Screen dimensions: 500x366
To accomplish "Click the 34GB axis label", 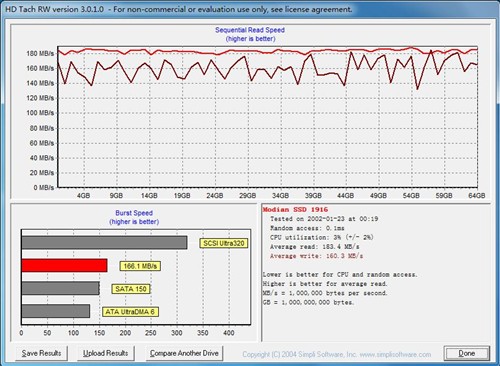I will pos(280,196).
